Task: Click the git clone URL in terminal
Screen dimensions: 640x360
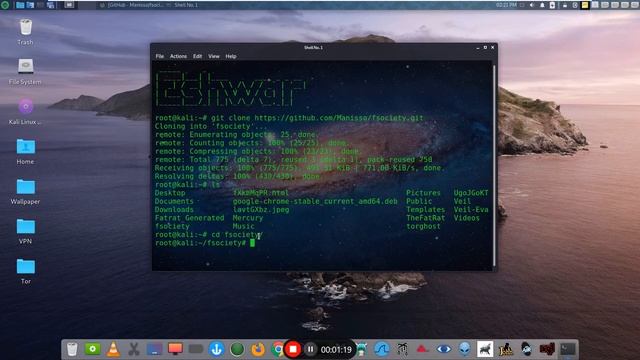Action: pyautogui.click(x=339, y=118)
